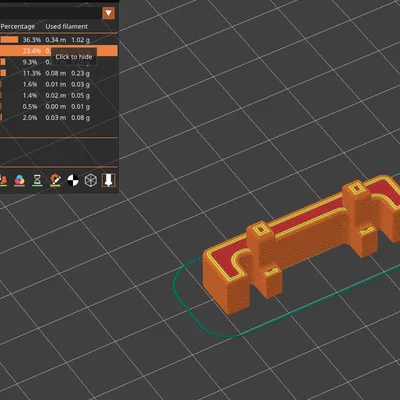This screenshot has width=400, height=400.
Task: Open the view type dropdown arrow
Action: [108, 13]
